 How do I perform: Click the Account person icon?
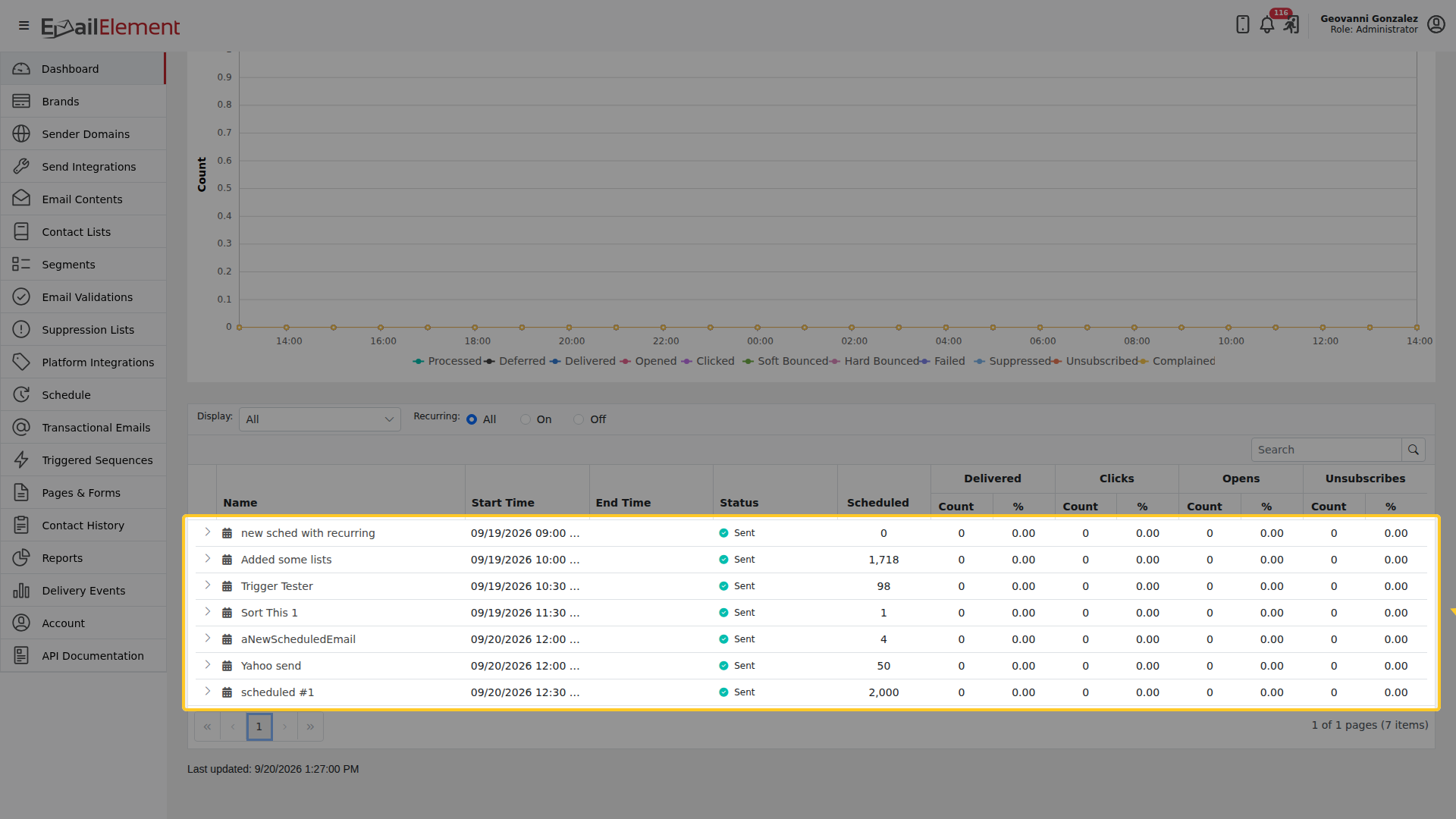click(x=21, y=623)
